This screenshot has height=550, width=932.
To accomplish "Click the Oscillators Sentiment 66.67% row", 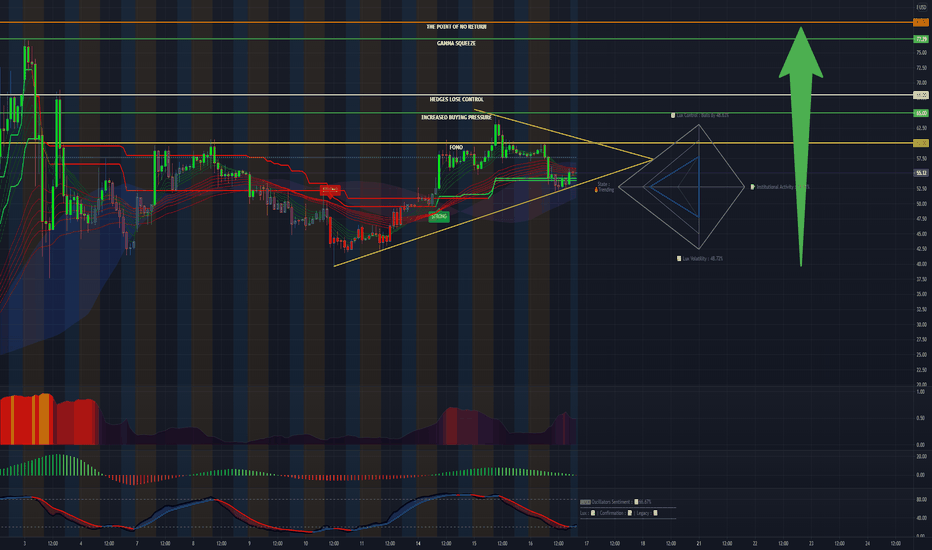I will [616, 502].
